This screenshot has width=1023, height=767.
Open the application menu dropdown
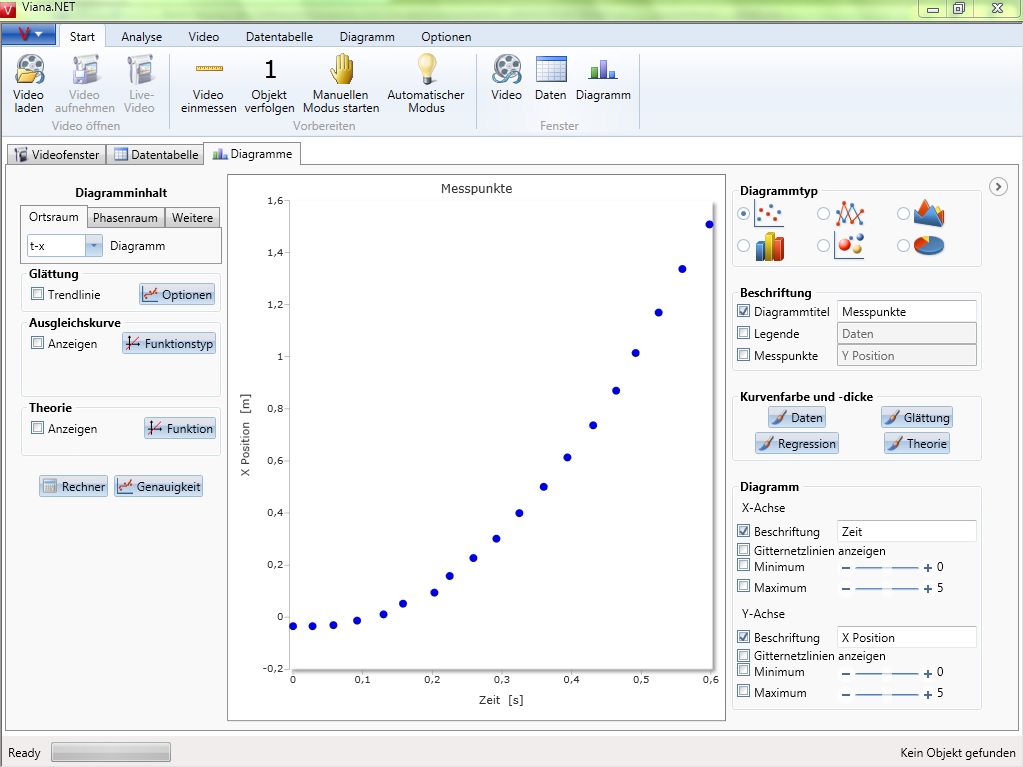(29, 35)
